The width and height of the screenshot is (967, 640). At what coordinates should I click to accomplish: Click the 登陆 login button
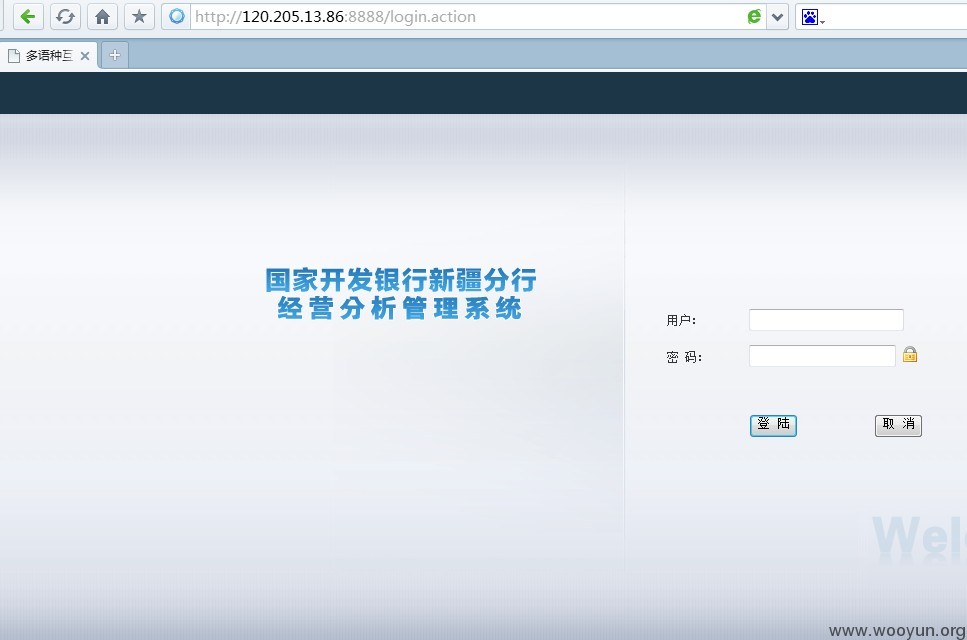(x=773, y=425)
